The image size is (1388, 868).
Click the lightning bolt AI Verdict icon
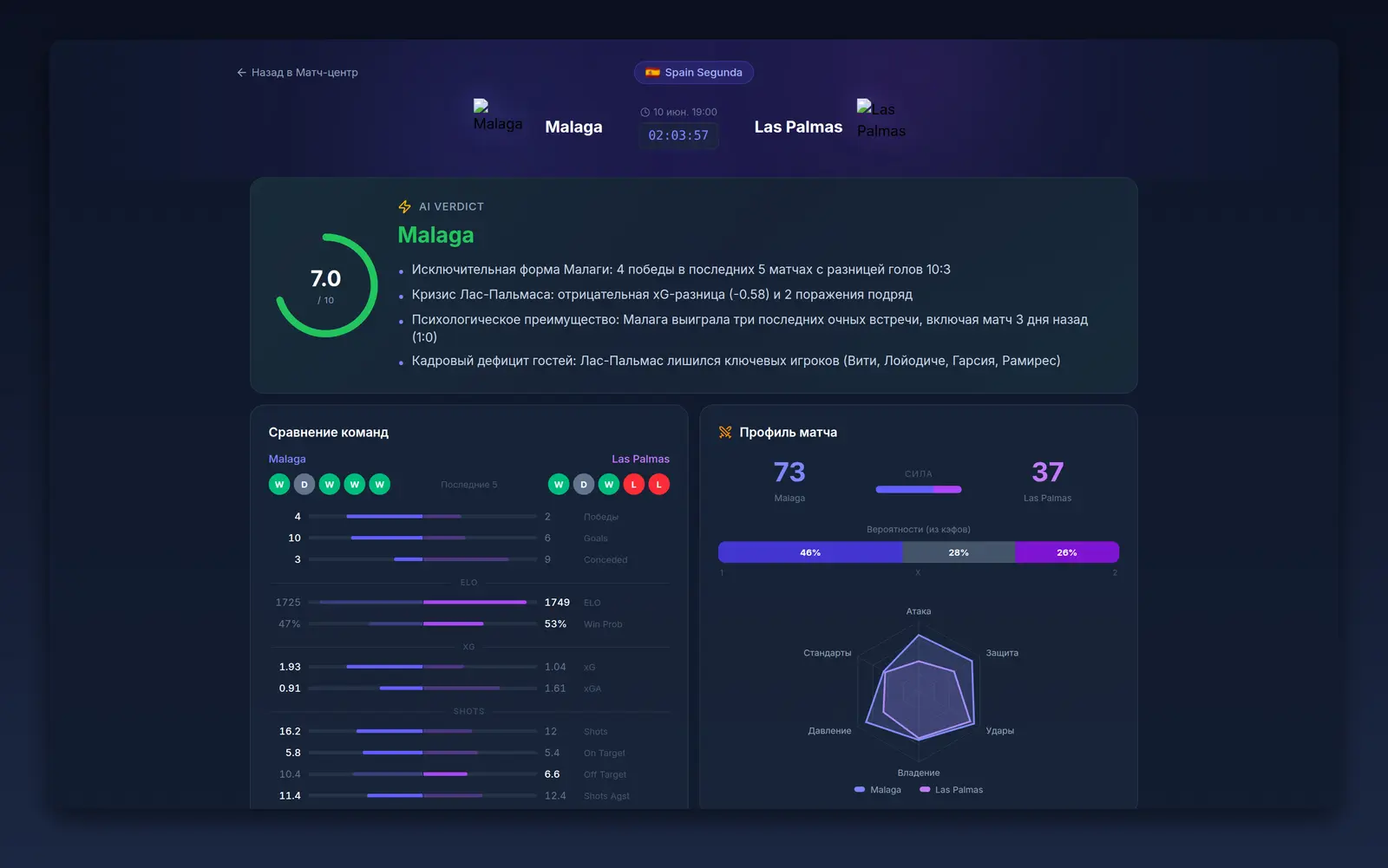pyautogui.click(x=404, y=206)
